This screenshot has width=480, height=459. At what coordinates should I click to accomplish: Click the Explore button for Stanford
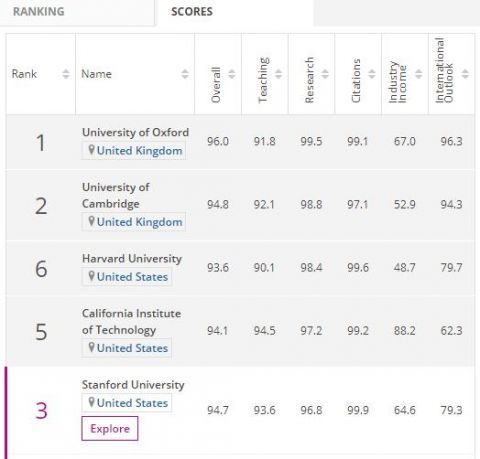pos(110,428)
